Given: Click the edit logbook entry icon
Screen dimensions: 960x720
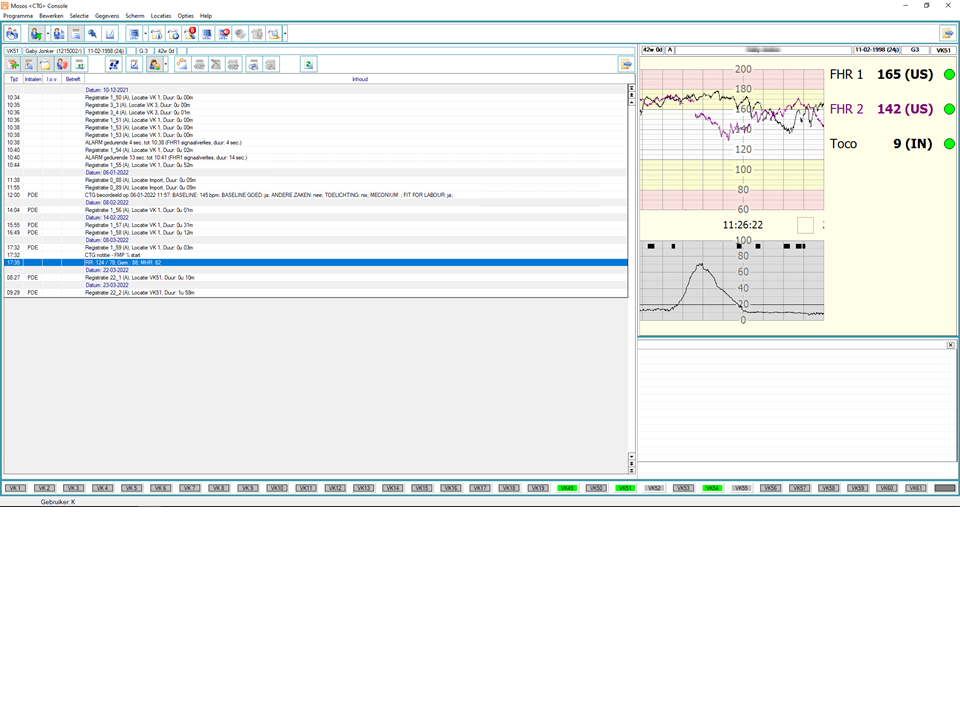Looking at the screenshot, I should (29, 64).
